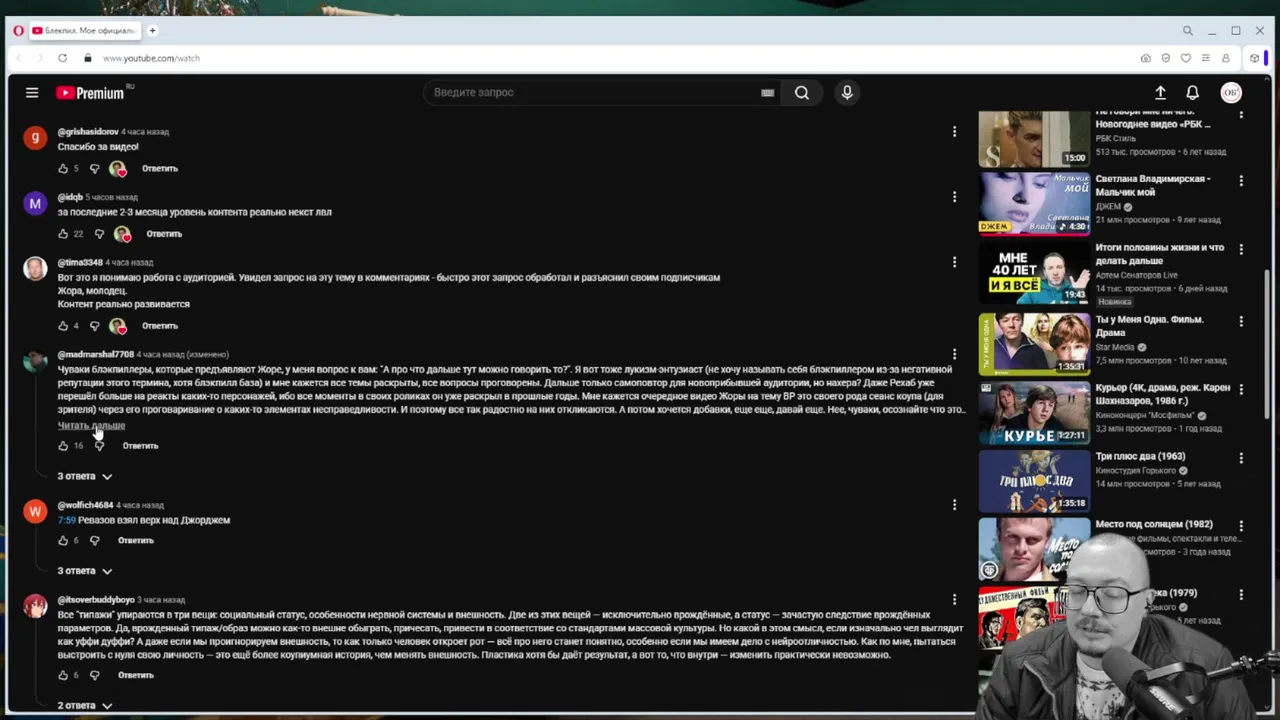Reply to @madmarshal7708 with Ответить
This screenshot has width=1280, height=720.
coord(140,446)
